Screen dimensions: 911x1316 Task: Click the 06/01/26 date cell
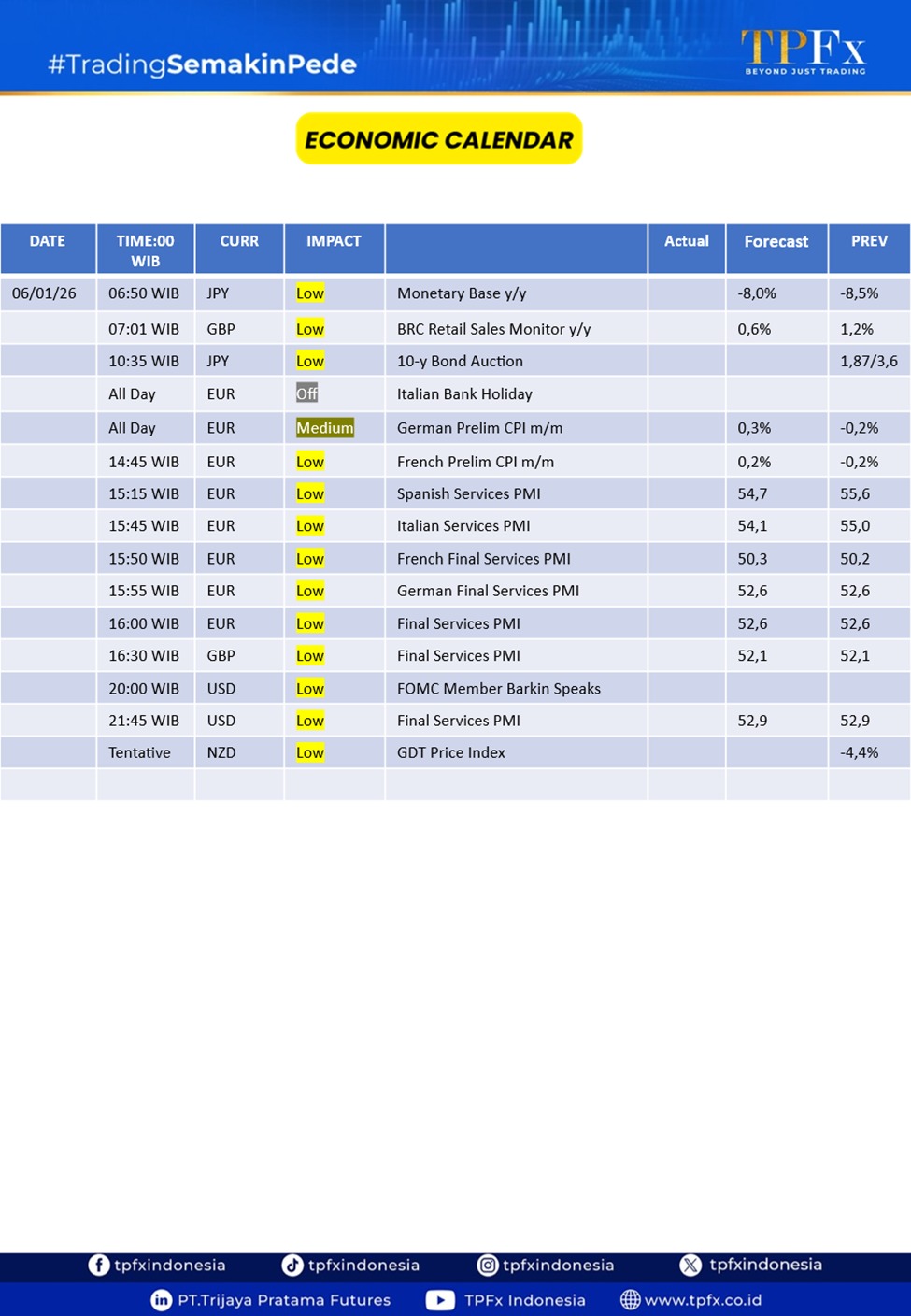point(44,293)
